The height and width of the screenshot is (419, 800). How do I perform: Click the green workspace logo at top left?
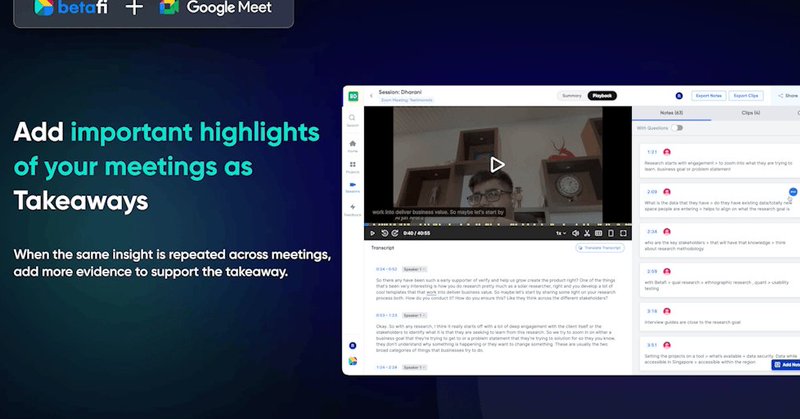353,96
